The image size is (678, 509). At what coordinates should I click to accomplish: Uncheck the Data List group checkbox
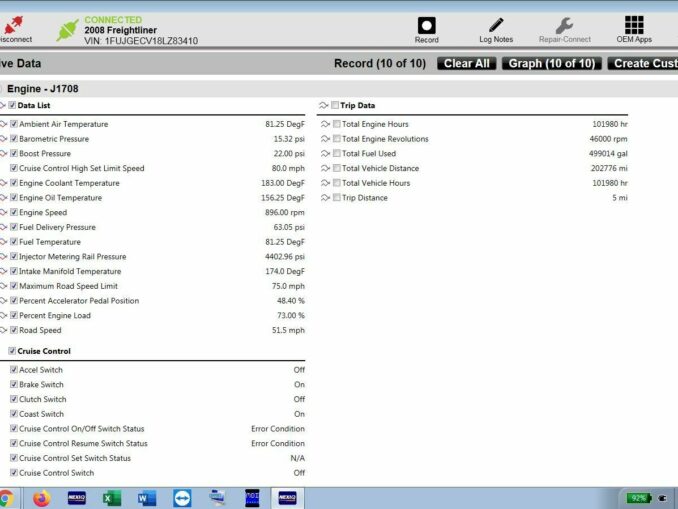click(12, 105)
